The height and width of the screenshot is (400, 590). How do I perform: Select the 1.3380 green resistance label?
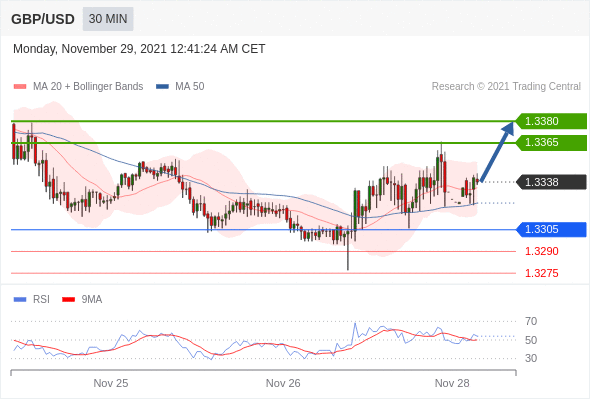click(x=551, y=121)
